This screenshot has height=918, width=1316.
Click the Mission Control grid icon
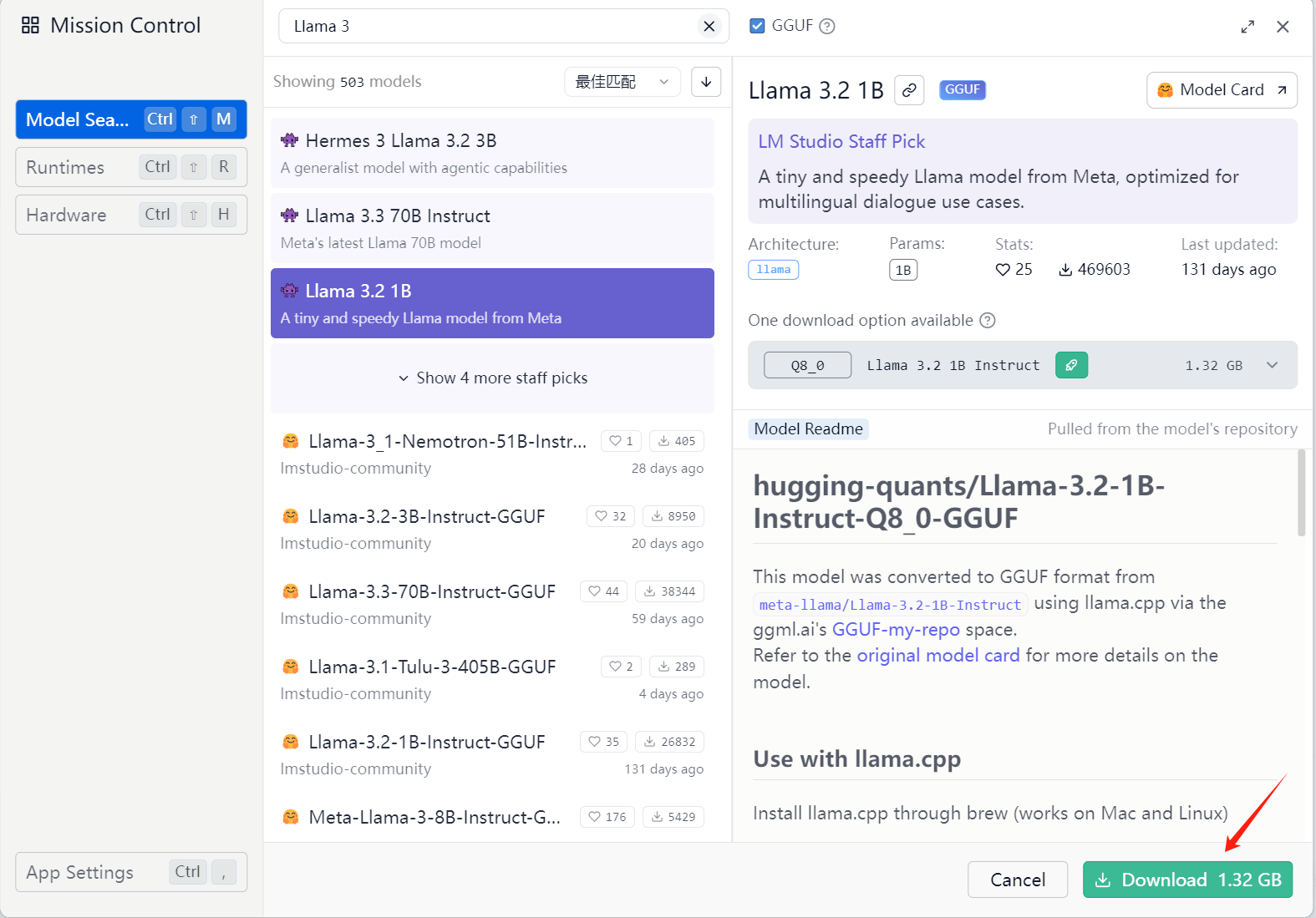(x=31, y=26)
